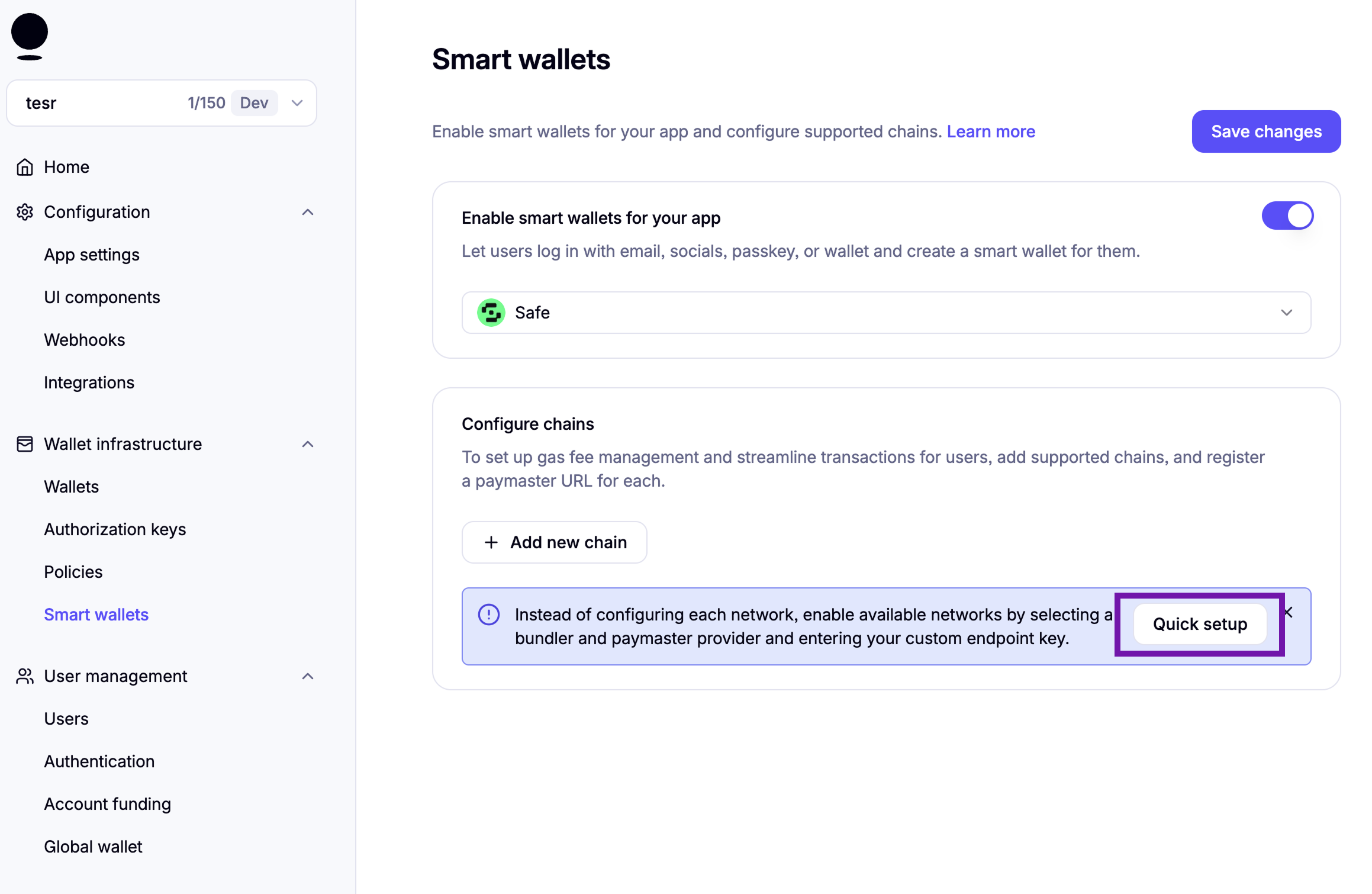Click the Configuration gear icon
The width and height of the screenshot is (1372, 894).
[25, 212]
